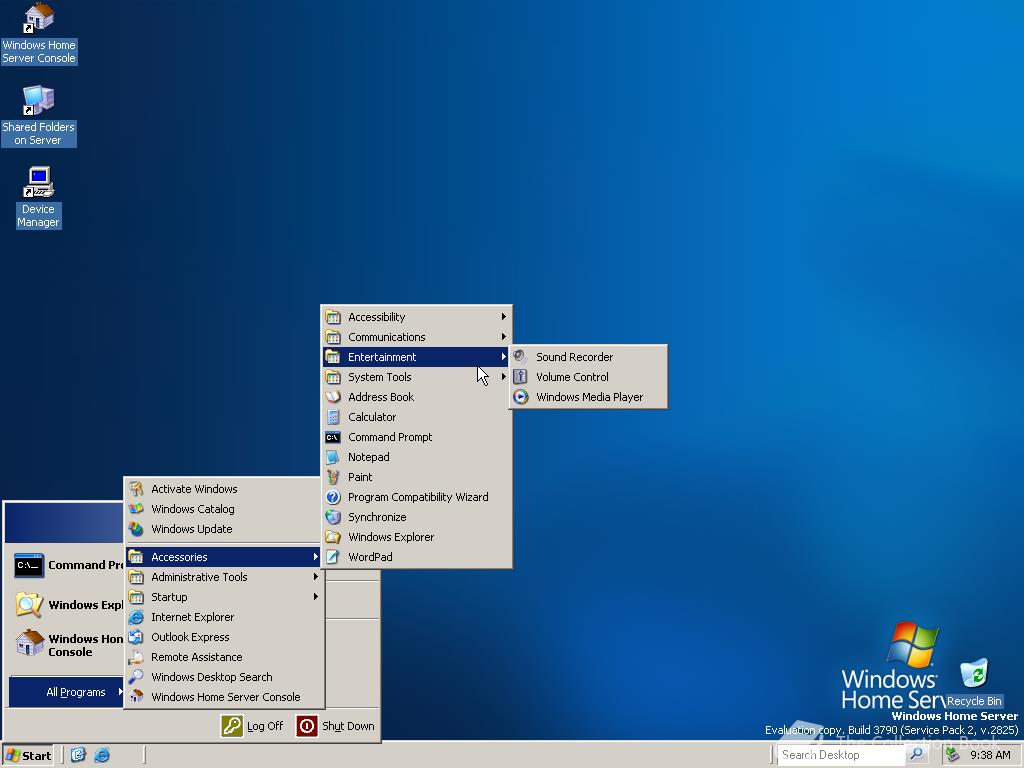Click the Entertainment submenu arrow

504,357
